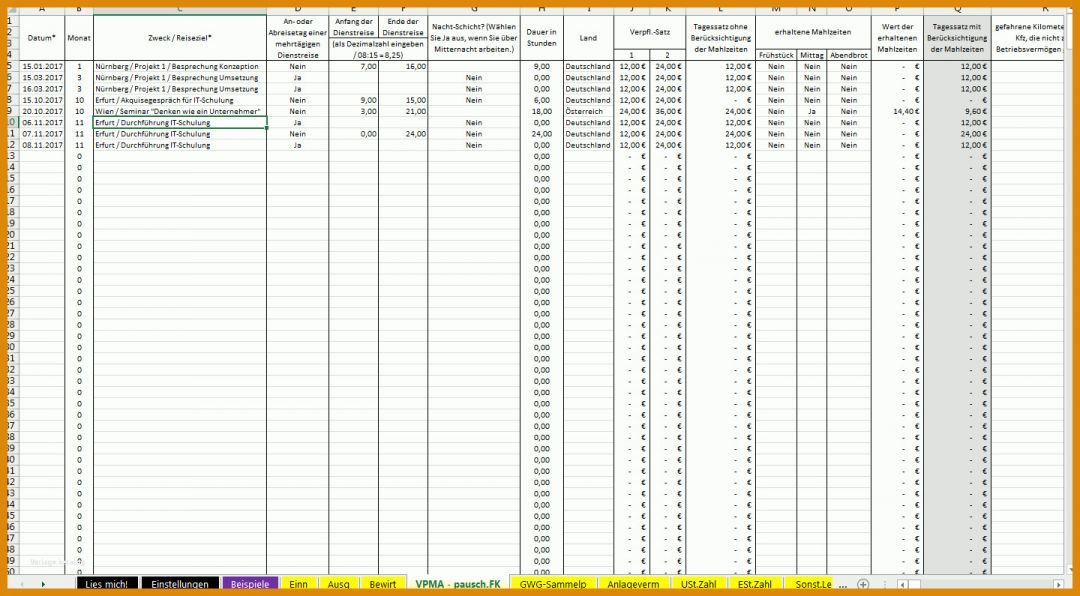Add a new sheet with plus icon
This screenshot has width=1080, height=596.
pos(862,584)
